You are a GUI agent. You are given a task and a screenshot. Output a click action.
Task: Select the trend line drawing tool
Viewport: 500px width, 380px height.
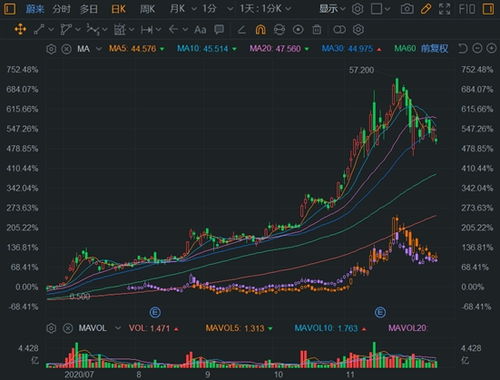tap(39, 30)
